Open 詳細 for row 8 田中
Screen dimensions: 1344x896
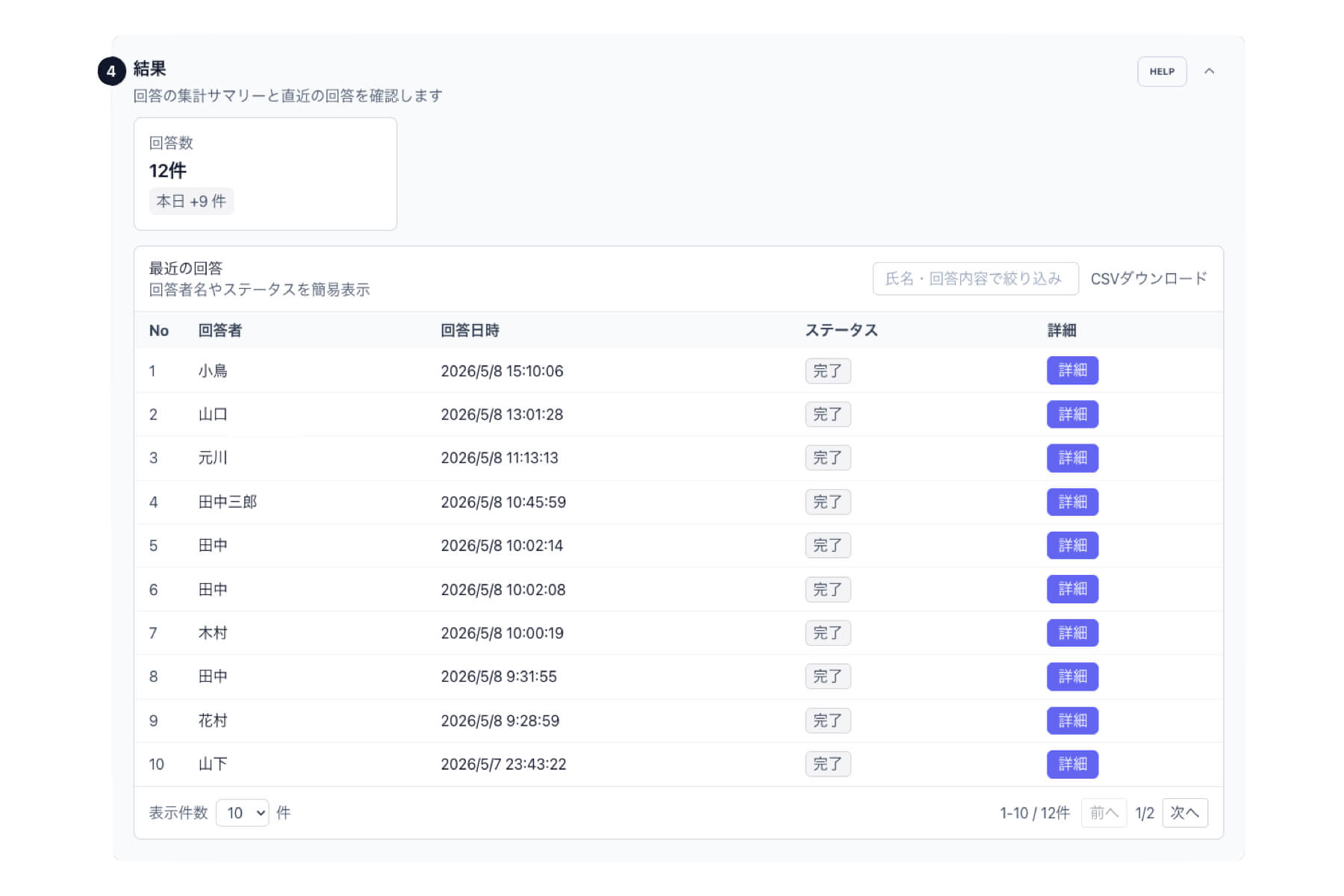1072,676
